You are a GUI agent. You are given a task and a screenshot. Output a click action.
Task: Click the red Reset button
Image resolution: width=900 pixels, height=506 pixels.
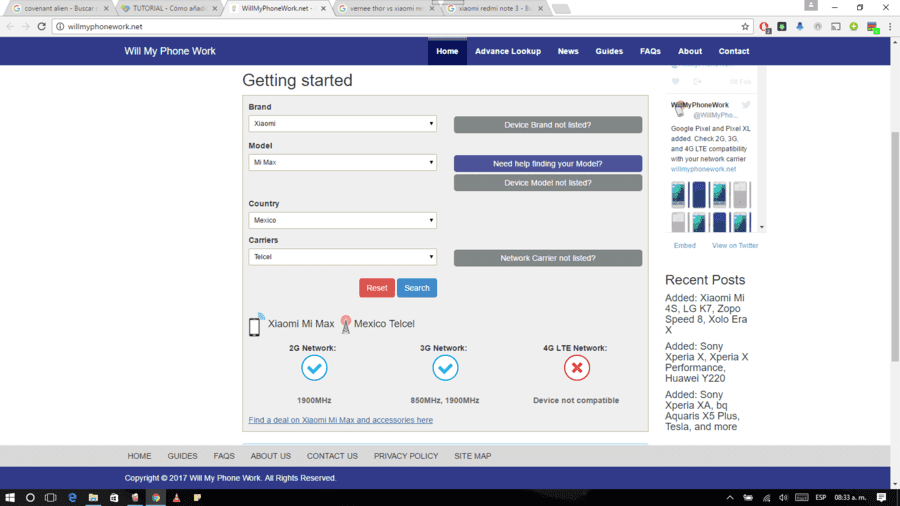click(x=377, y=288)
